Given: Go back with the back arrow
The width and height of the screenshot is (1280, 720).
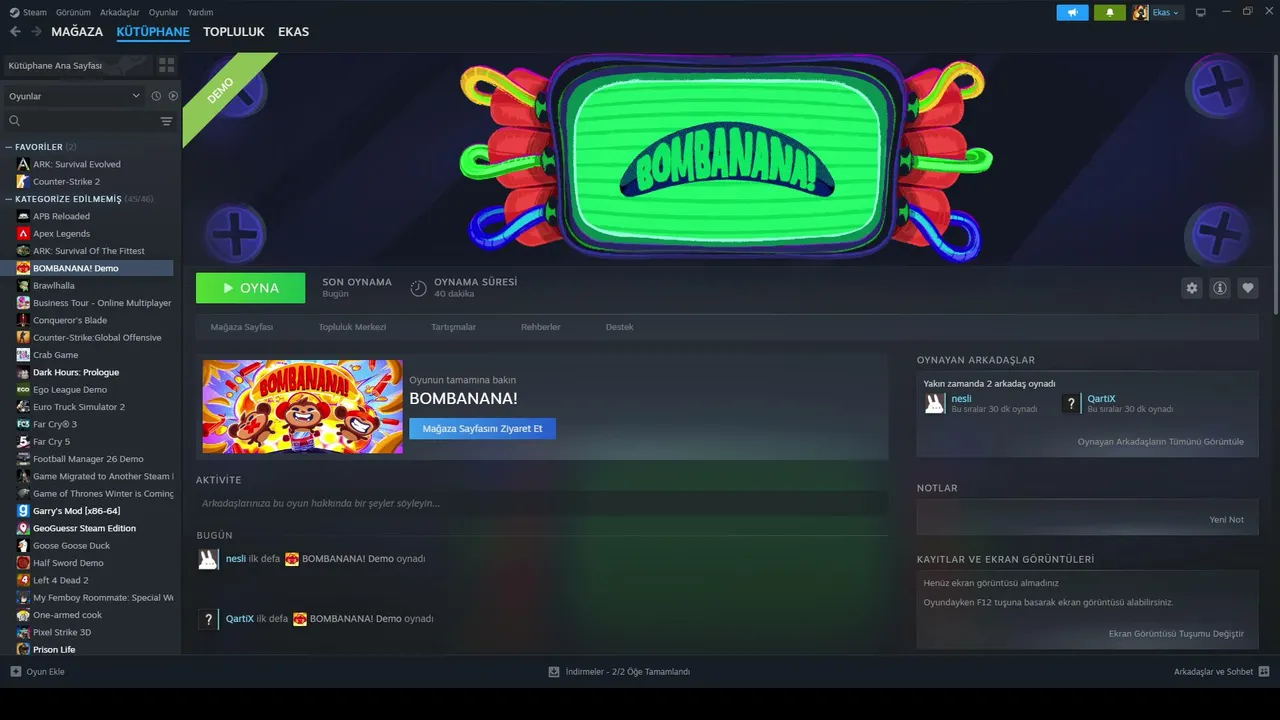Looking at the screenshot, I should [x=15, y=32].
